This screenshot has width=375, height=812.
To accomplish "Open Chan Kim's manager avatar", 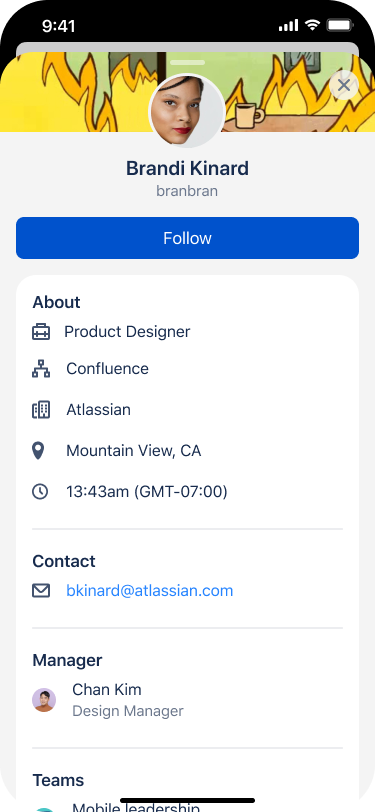I will click(44, 700).
